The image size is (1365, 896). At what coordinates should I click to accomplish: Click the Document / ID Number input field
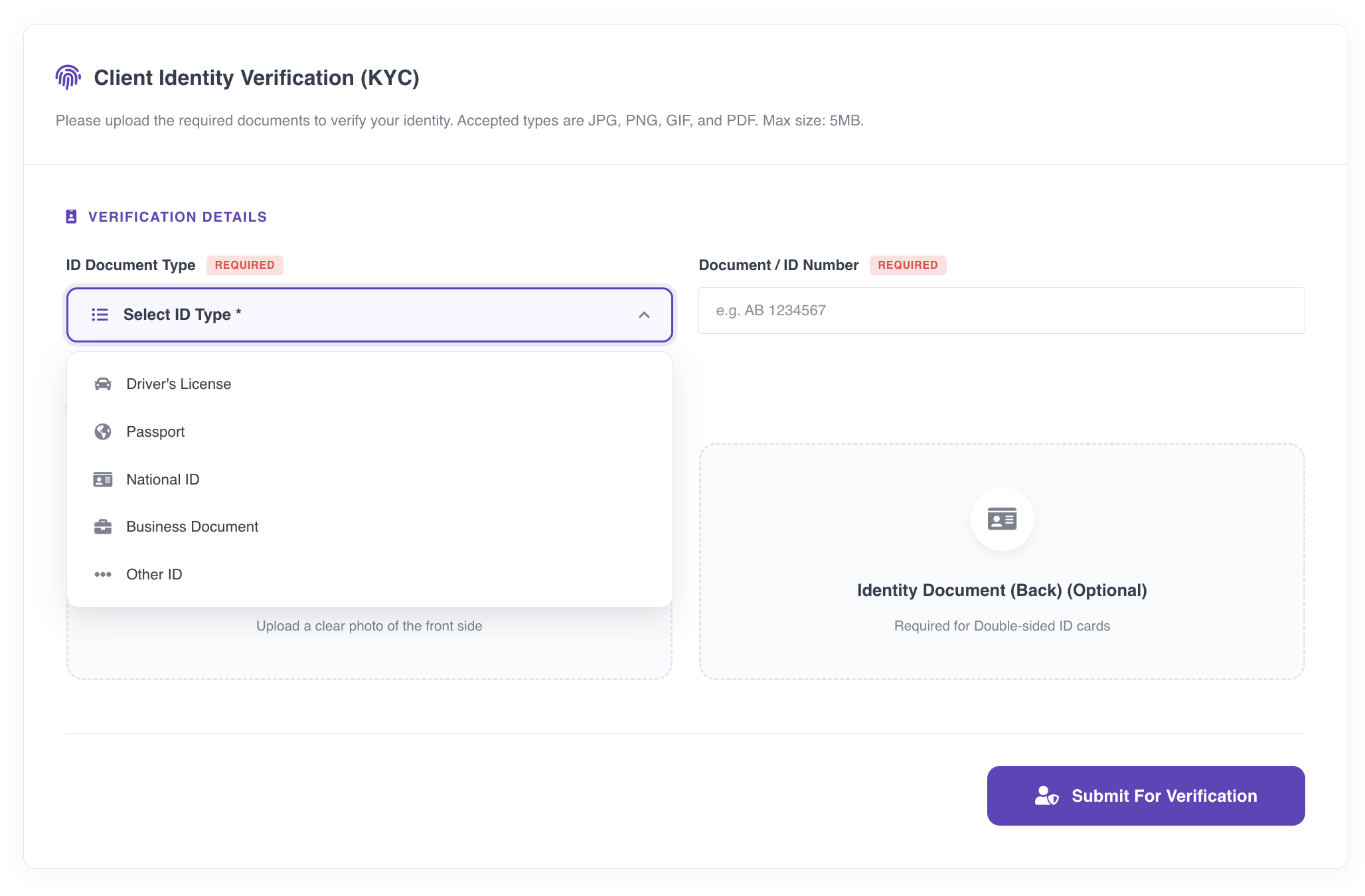(x=1002, y=311)
